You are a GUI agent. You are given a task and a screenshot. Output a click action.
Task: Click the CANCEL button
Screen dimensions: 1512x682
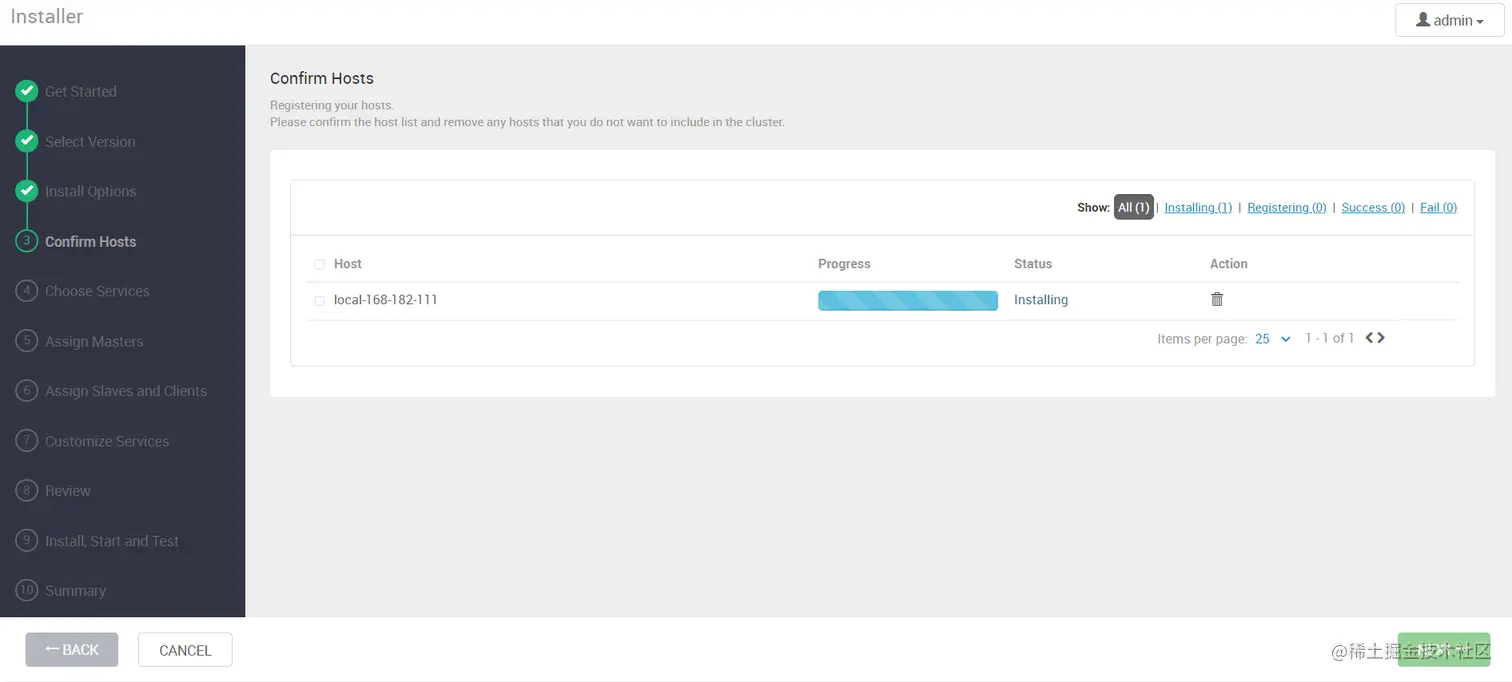coord(185,650)
